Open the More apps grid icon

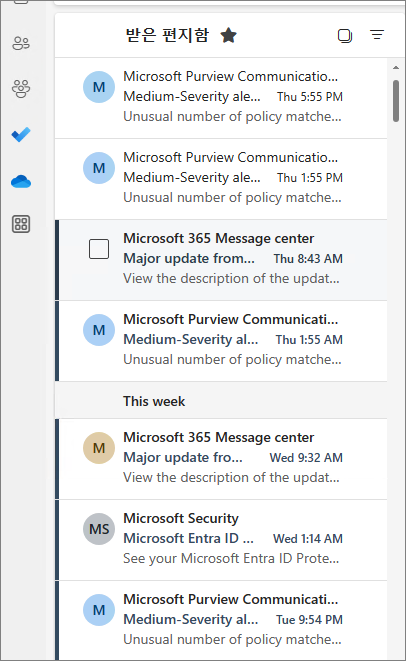21,224
